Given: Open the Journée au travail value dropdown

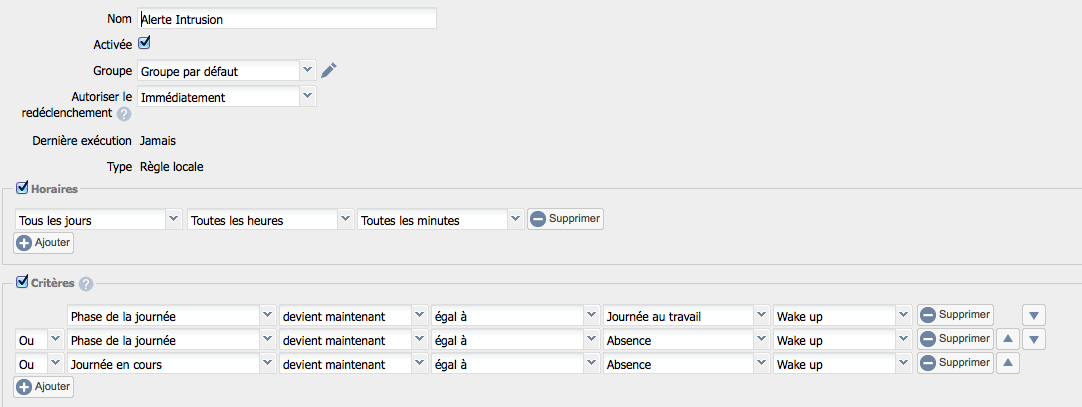Looking at the screenshot, I should [686, 316].
